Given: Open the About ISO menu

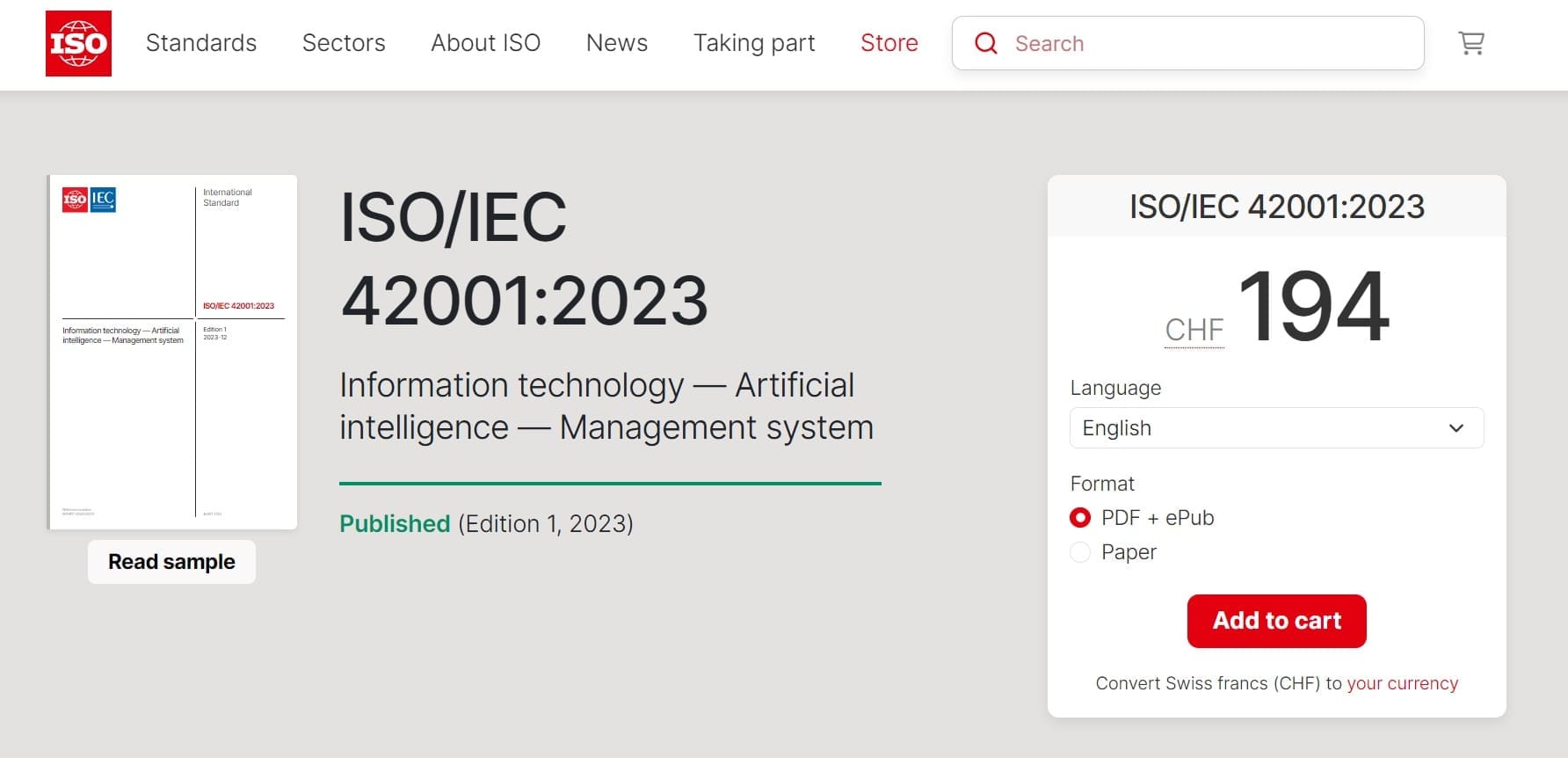Looking at the screenshot, I should [x=485, y=43].
